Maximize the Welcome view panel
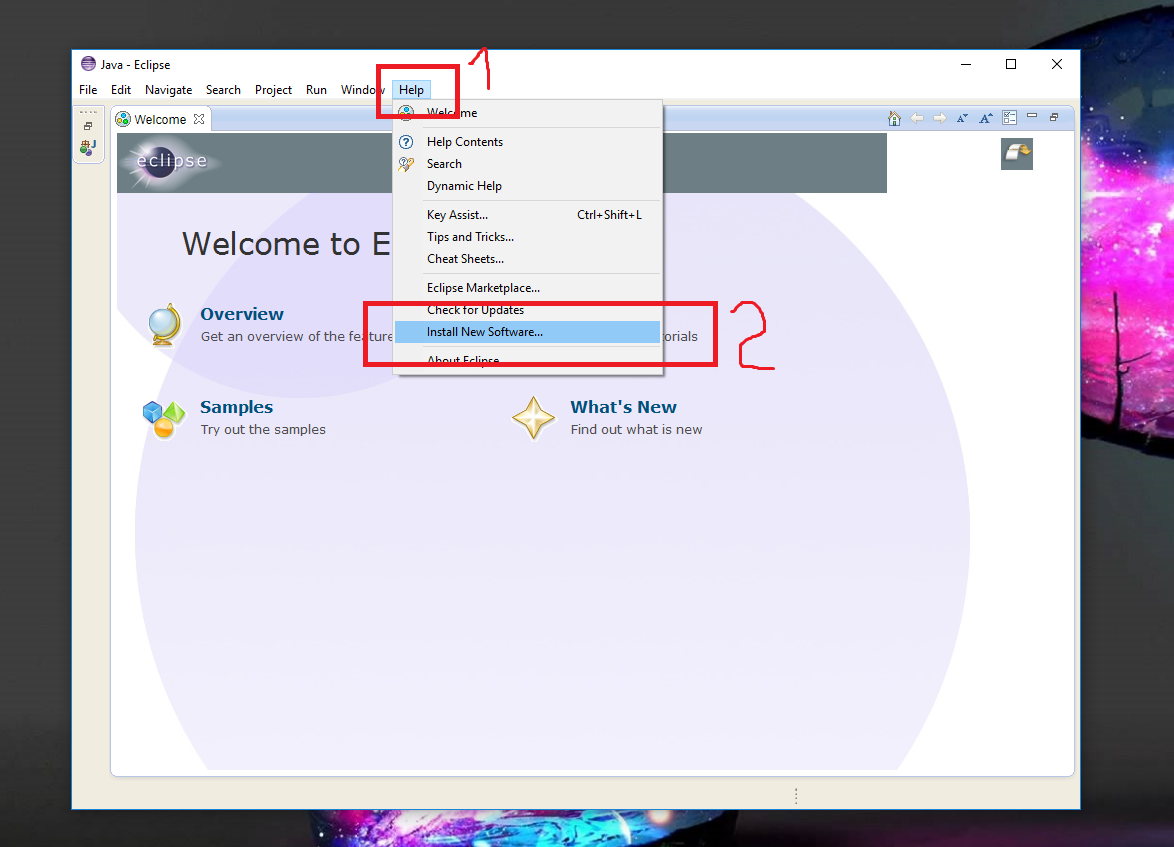This screenshot has height=847, width=1174. [1054, 117]
